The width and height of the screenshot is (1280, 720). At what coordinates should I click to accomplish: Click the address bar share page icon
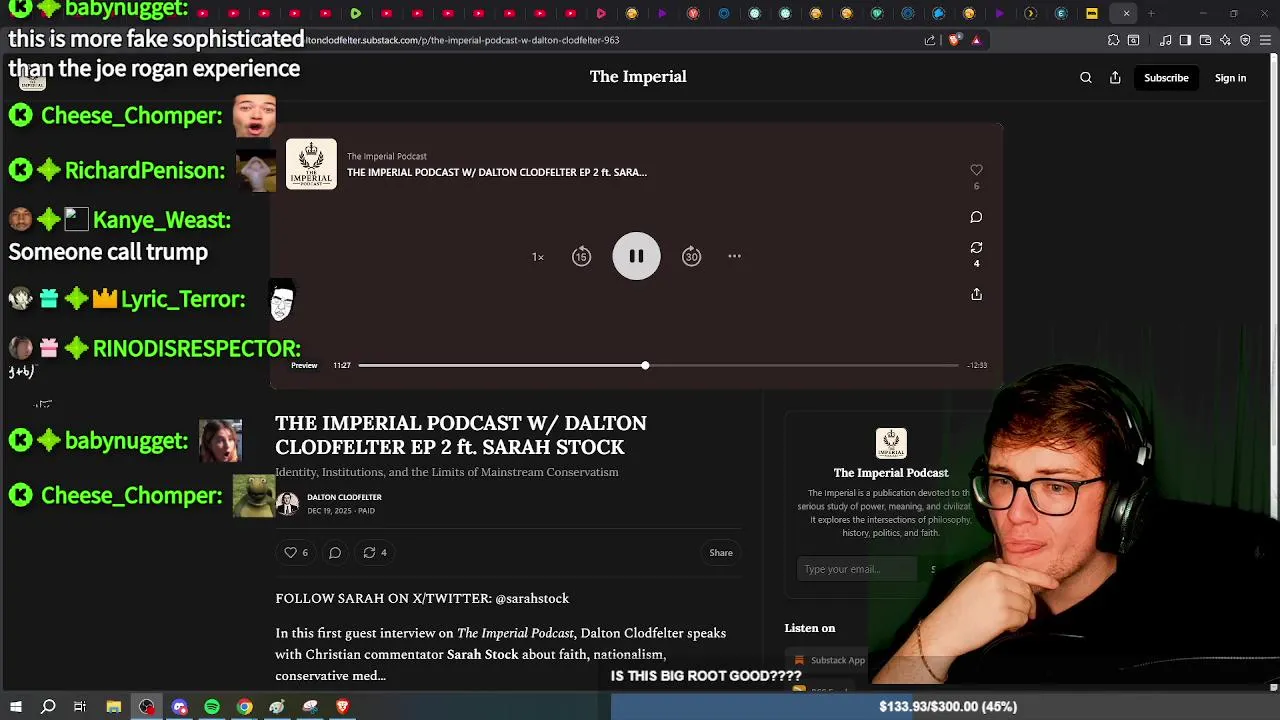pos(930,40)
